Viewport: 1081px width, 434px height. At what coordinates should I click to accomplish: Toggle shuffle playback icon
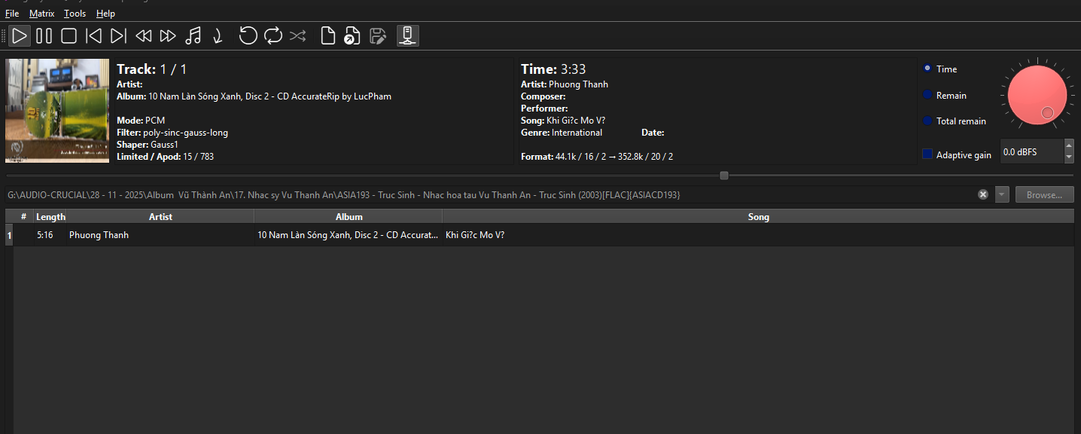coord(298,36)
